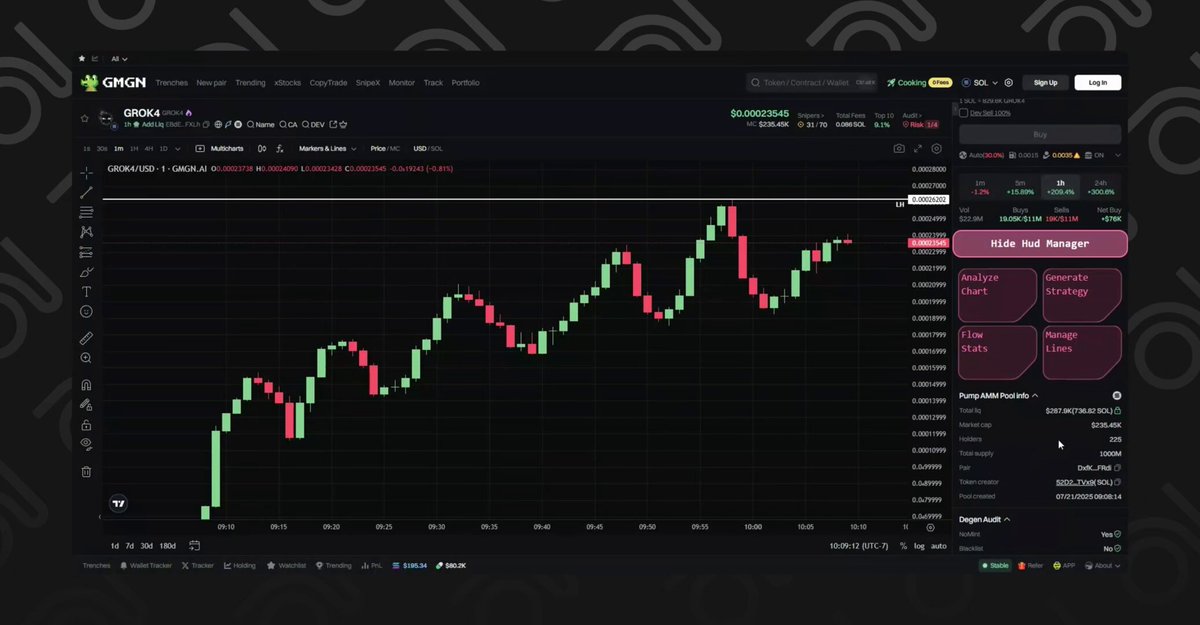Viewport: 1200px width, 625px height.
Task: Go to New pair page
Action: pos(211,83)
